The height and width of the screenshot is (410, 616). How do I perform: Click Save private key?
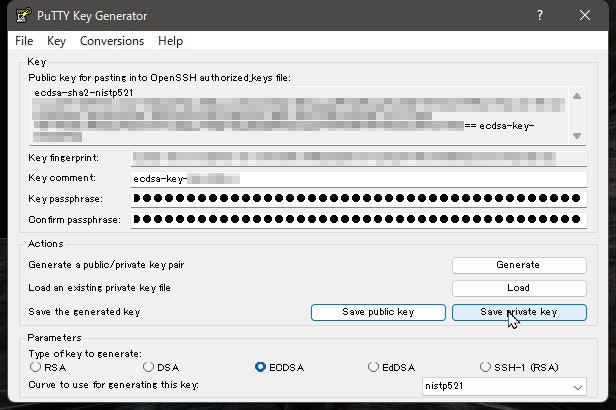pyautogui.click(x=519, y=312)
